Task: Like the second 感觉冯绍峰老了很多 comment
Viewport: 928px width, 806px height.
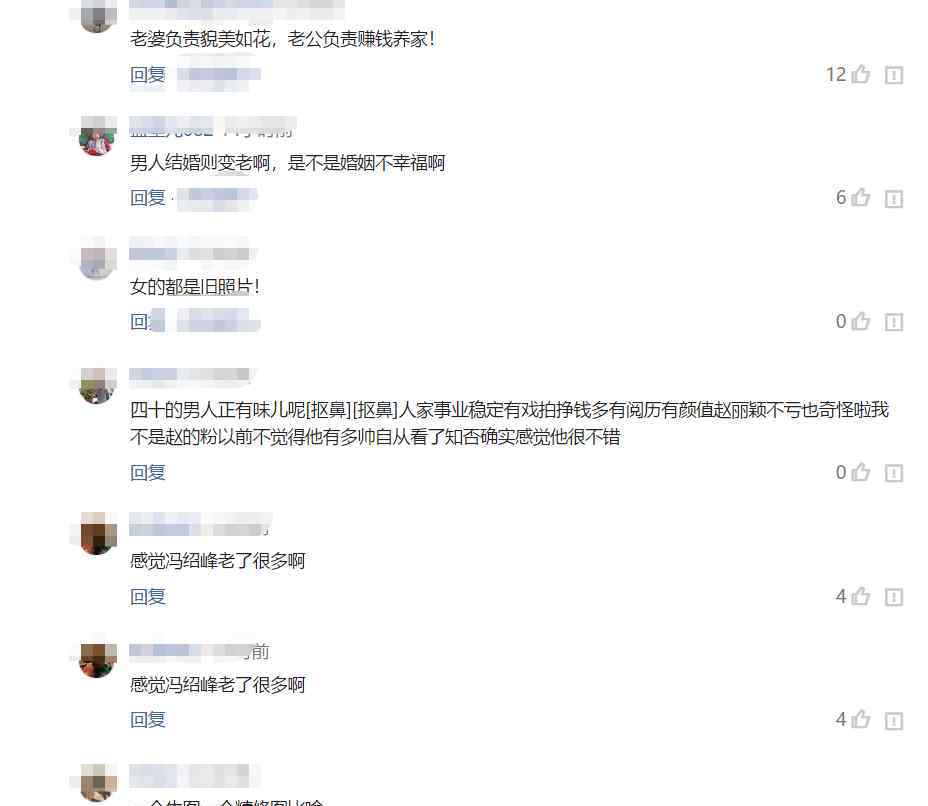Action: coord(861,719)
